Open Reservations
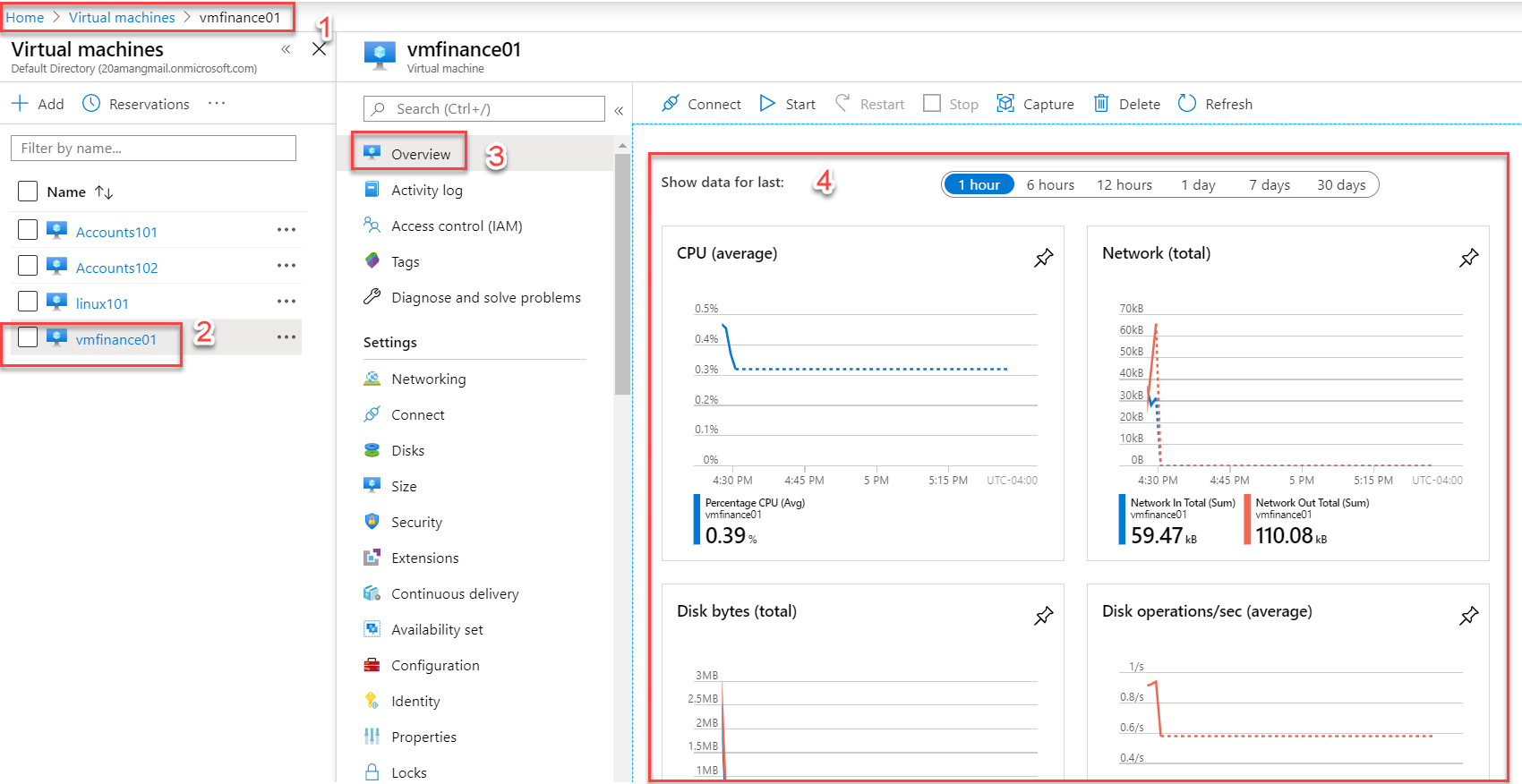The width and height of the screenshot is (1522, 784). point(136,104)
